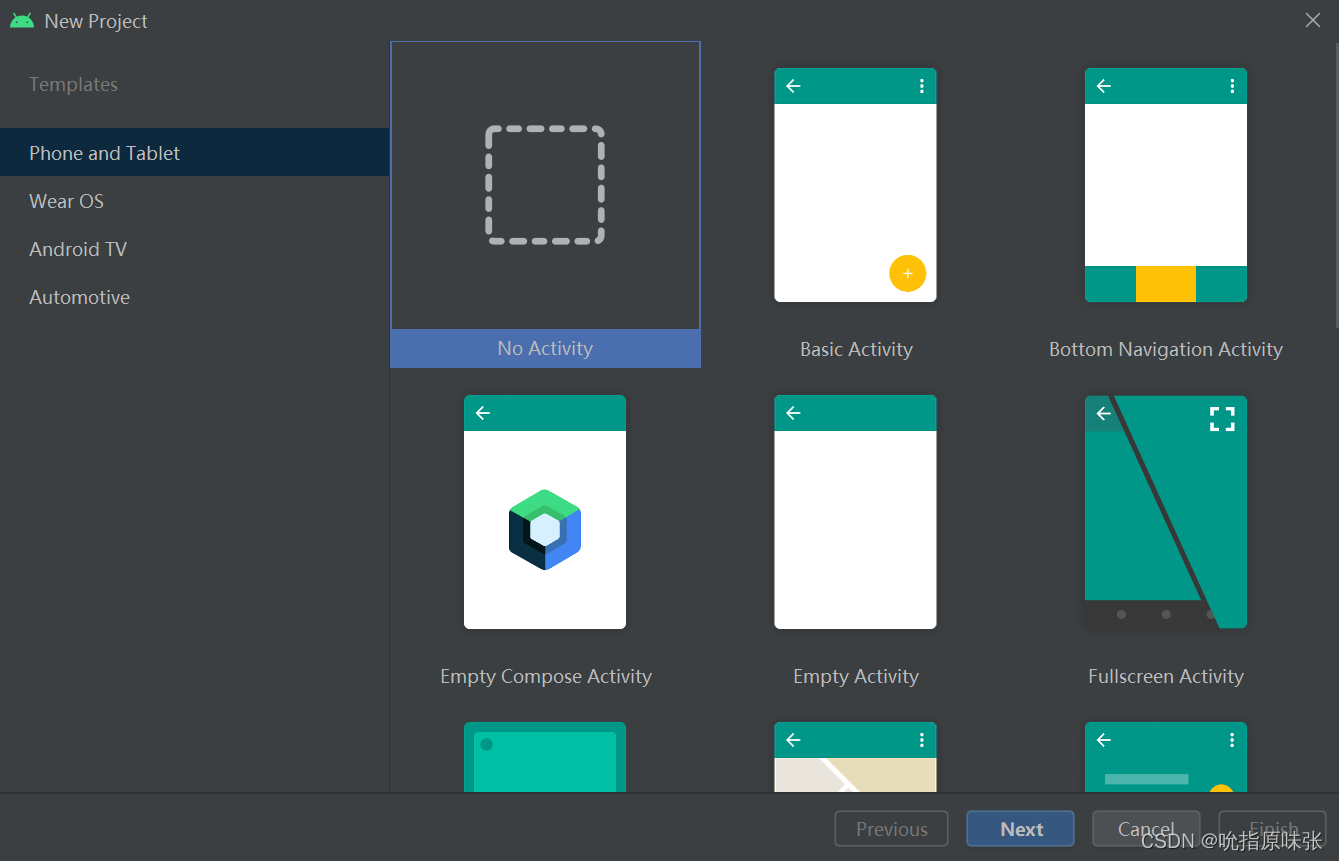Screen dimensions: 1339x861
Task: Choose the Fullscreen Activity template thumbnail
Action: point(1166,512)
